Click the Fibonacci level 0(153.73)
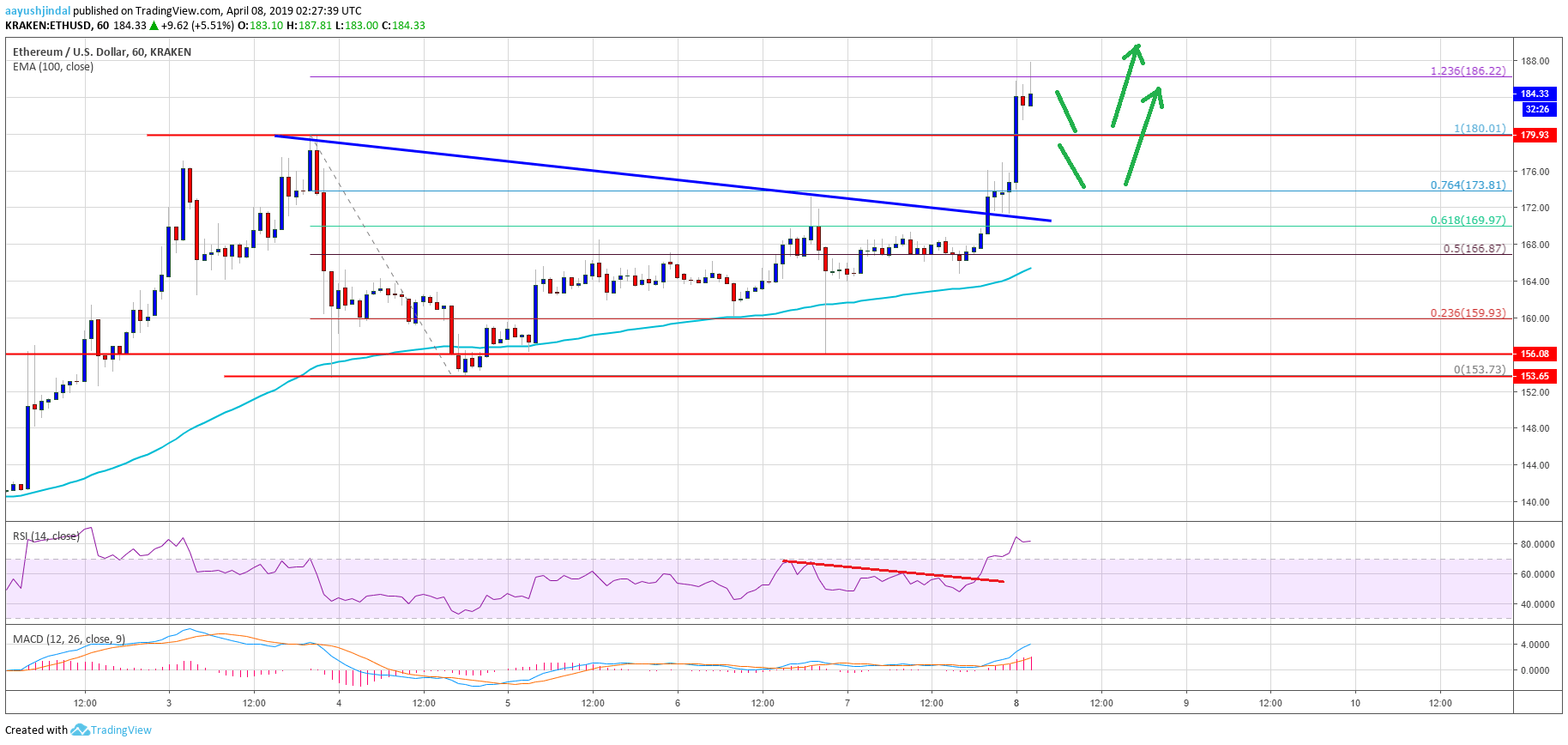The width and height of the screenshot is (1568, 745). [1480, 369]
